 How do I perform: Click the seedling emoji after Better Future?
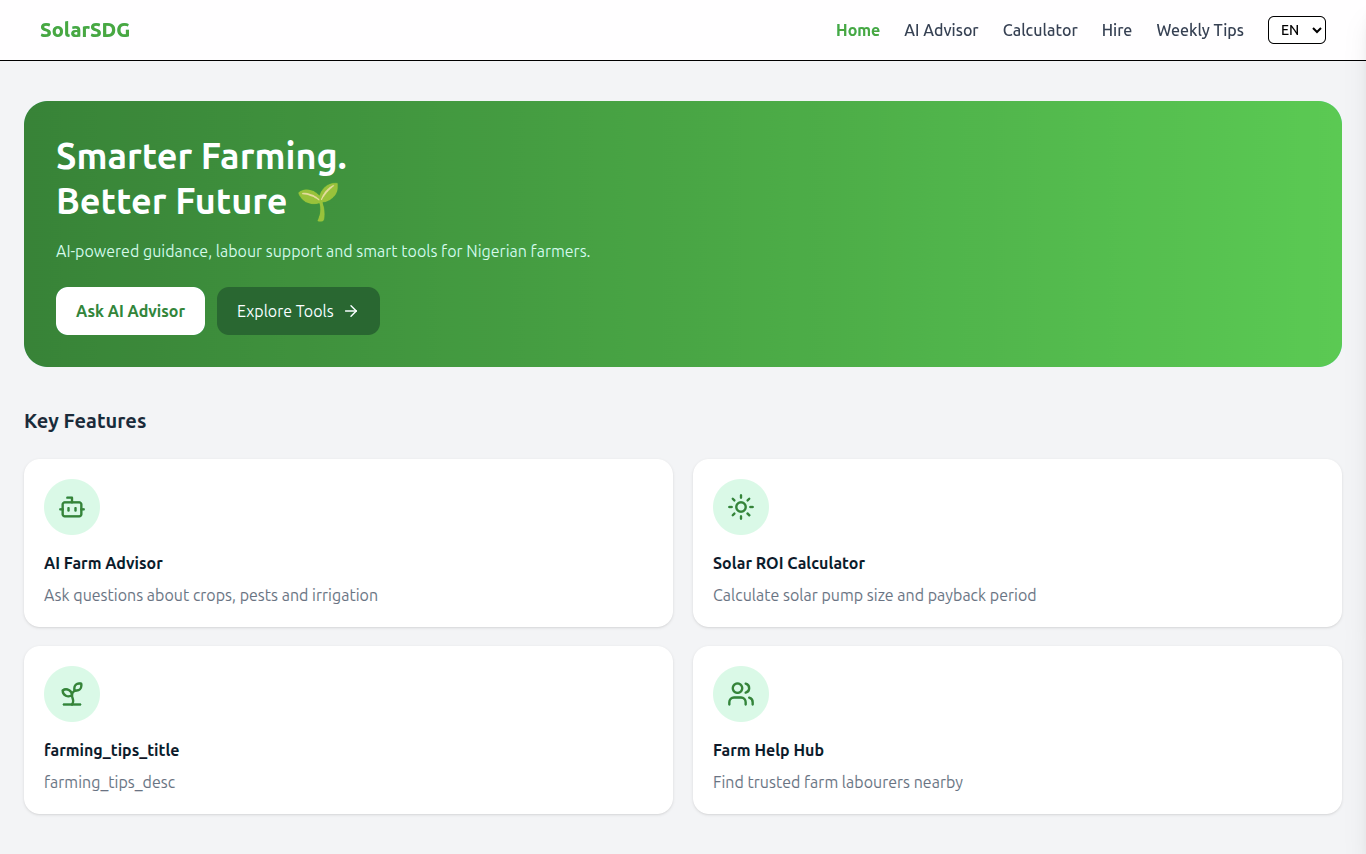[x=319, y=201]
